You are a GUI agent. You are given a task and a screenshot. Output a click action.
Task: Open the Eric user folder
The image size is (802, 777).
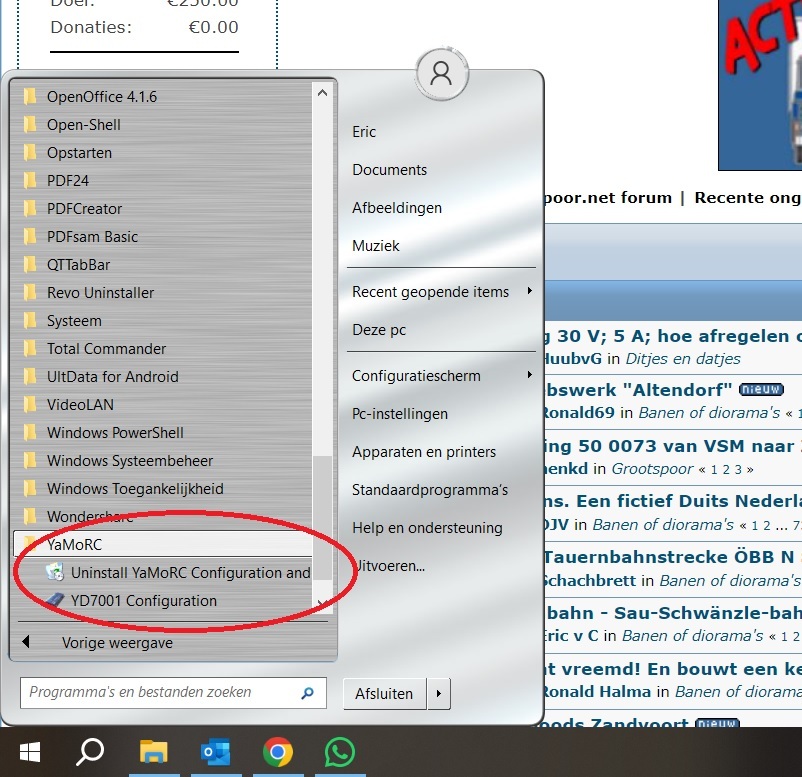[364, 132]
